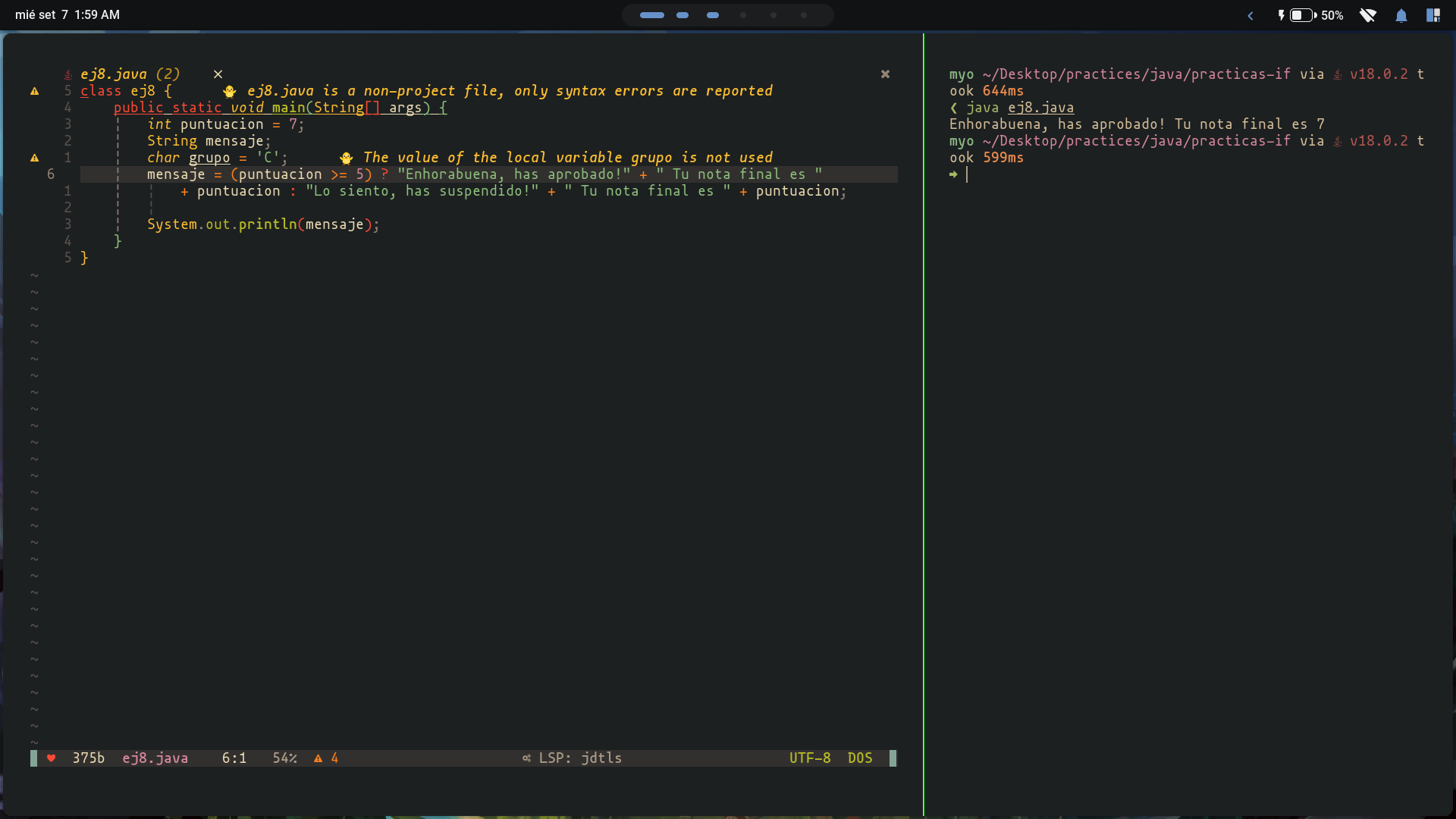
Task: Select the ej8.java (2) buffer tab
Action: [x=130, y=74]
